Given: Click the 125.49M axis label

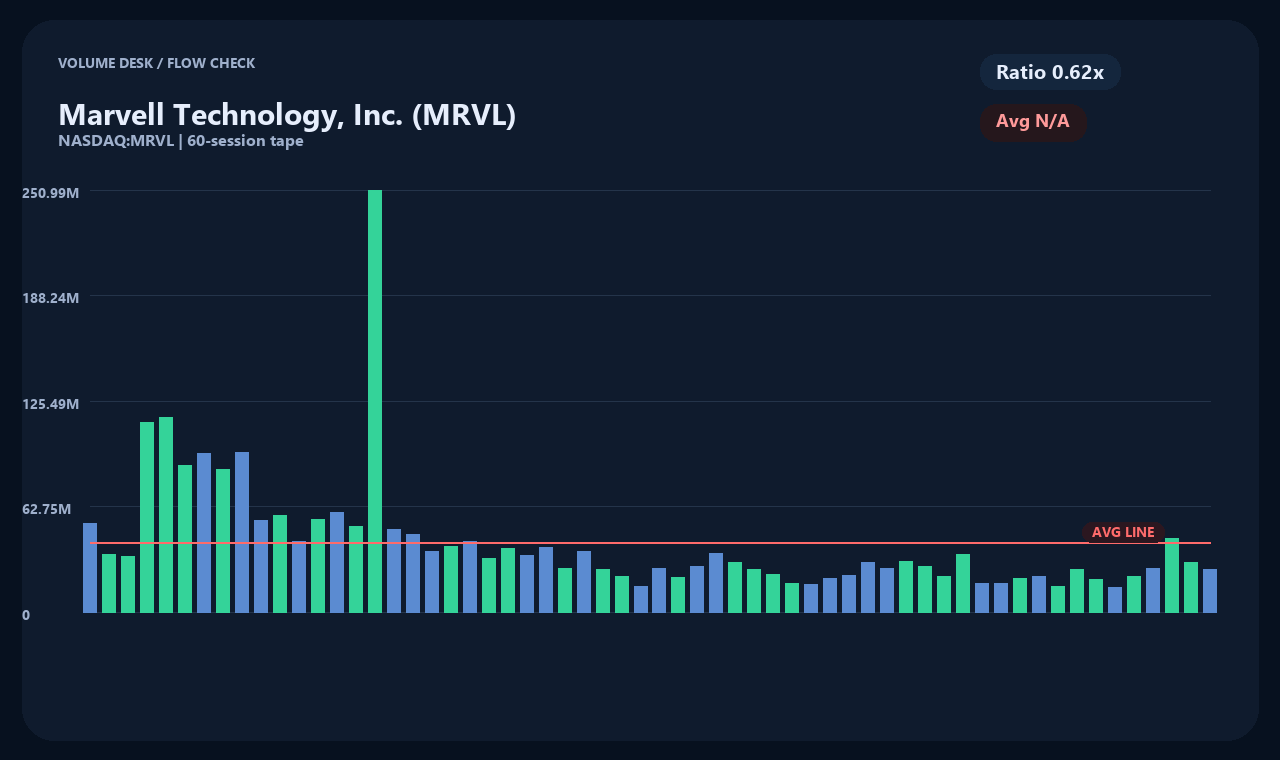Looking at the screenshot, I should point(50,404).
